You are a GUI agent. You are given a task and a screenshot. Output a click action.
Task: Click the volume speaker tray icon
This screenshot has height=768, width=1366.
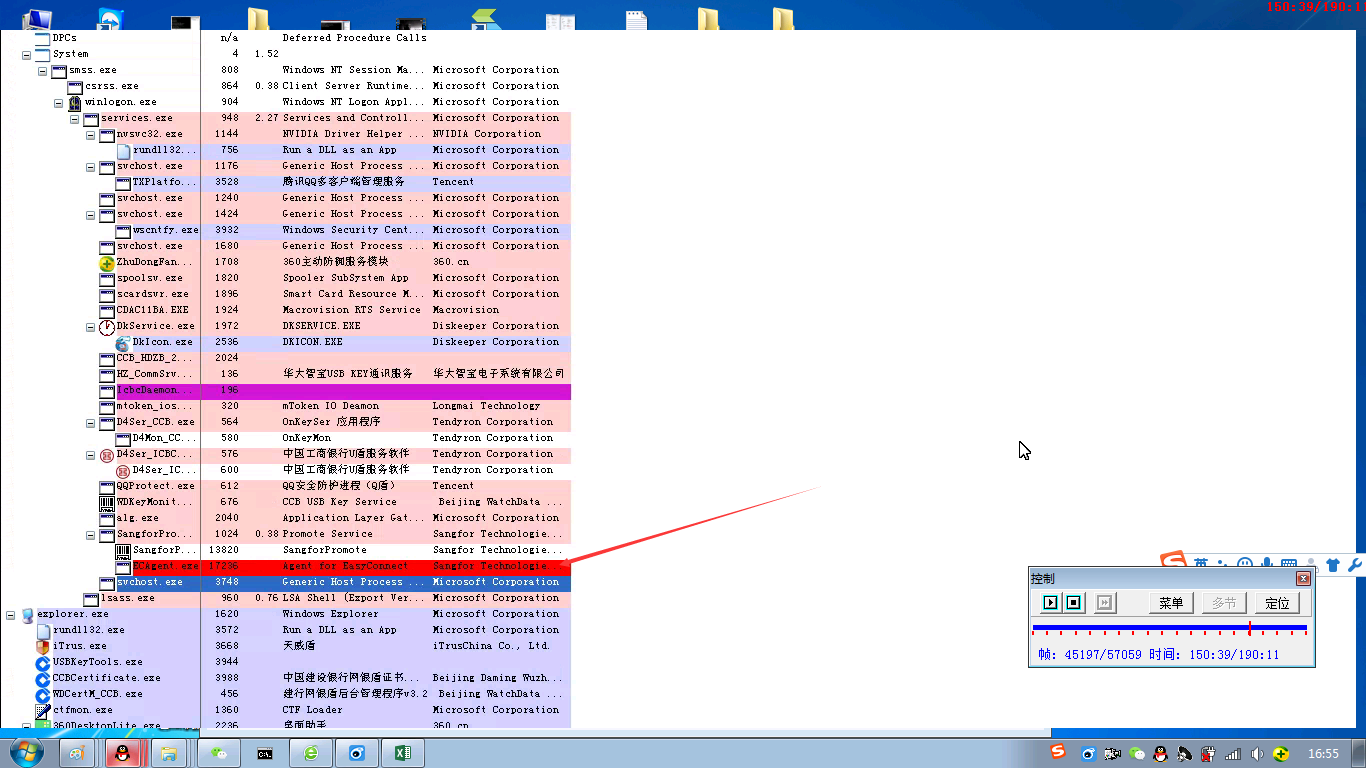pyautogui.click(x=1258, y=753)
